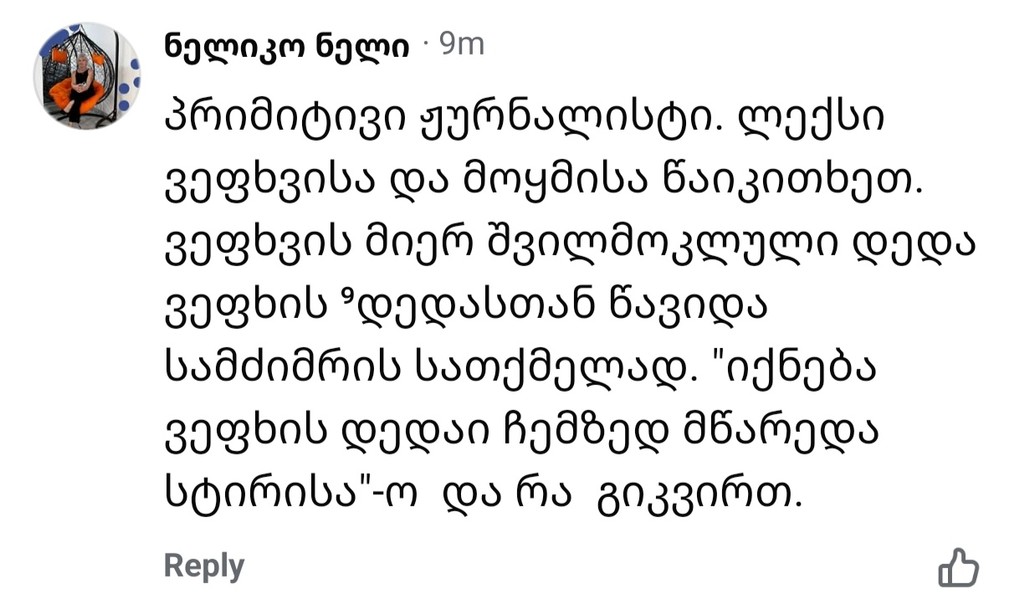This screenshot has height=609, width=1024.
Task: Open the profile of ნელიკო ნელი
Action: coord(286,46)
